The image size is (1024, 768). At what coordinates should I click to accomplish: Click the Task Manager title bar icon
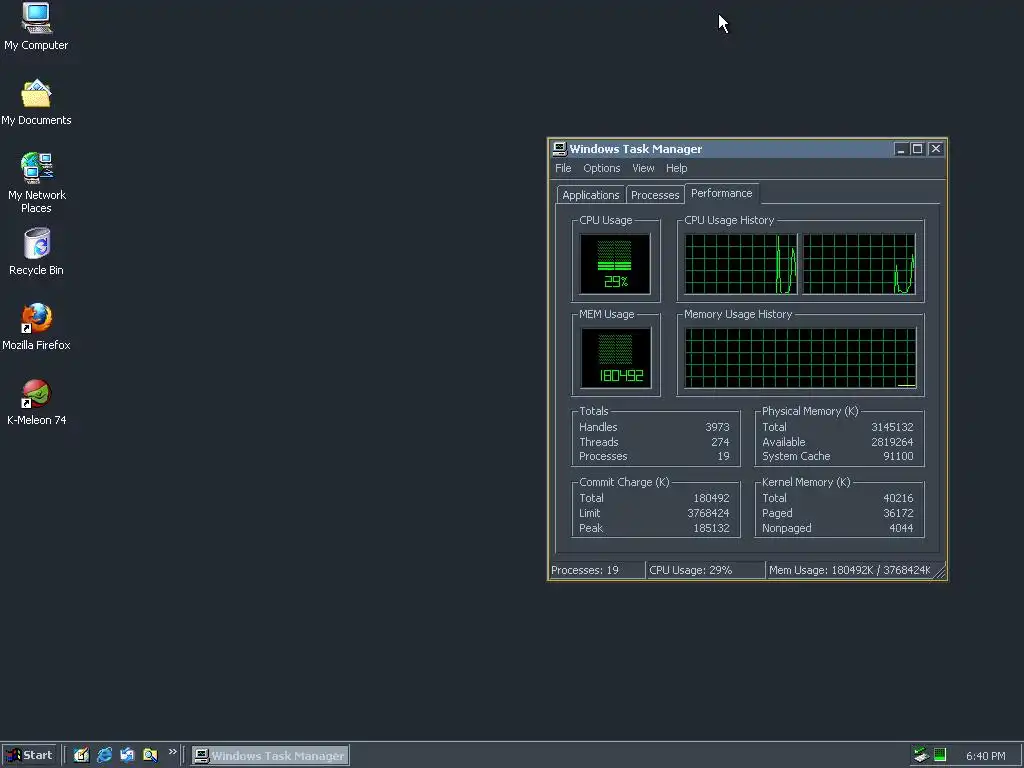pos(560,149)
